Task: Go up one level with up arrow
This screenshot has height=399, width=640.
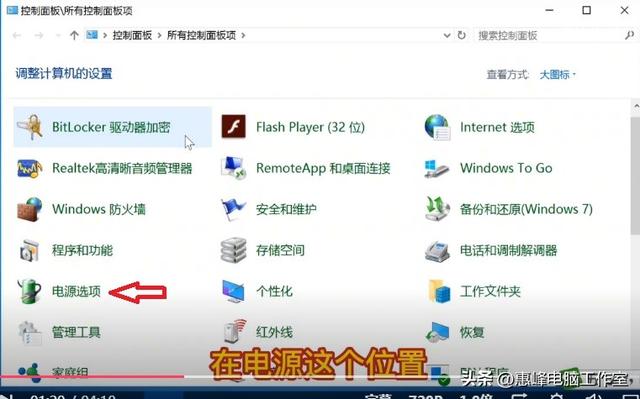Action: (x=74, y=35)
